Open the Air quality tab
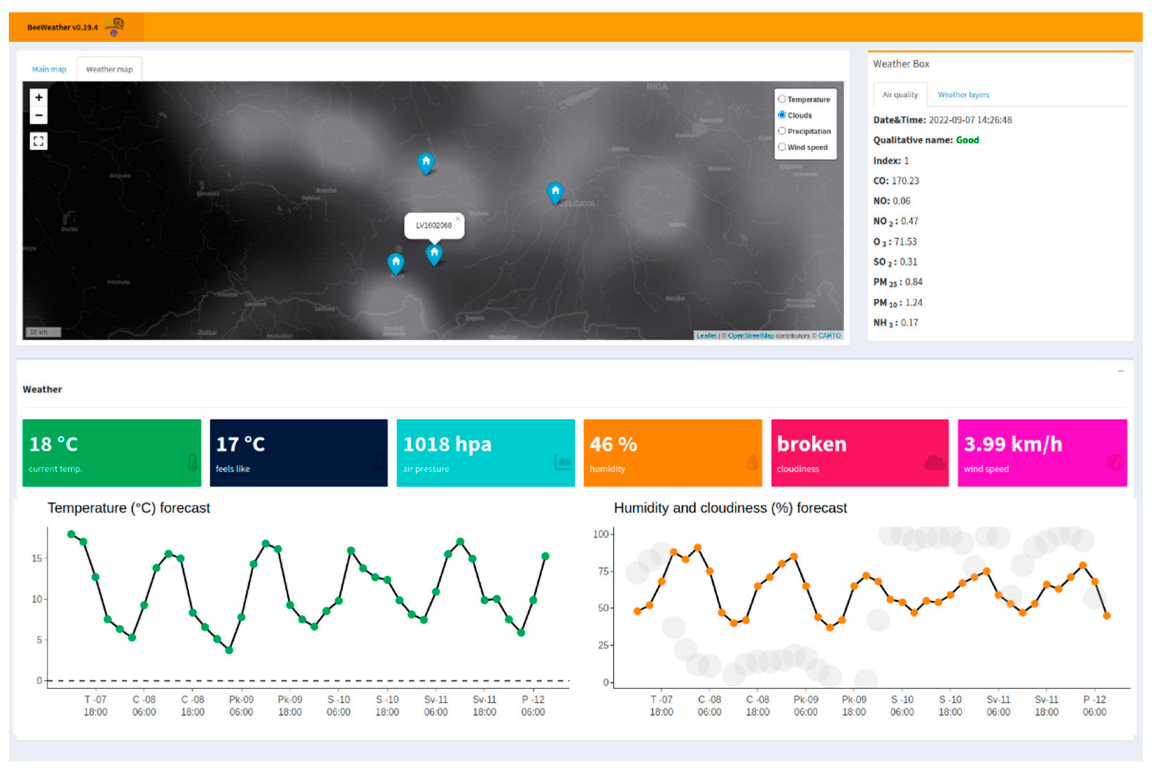This screenshot has height=776, width=1154. pyautogui.click(x=900, y=95)
